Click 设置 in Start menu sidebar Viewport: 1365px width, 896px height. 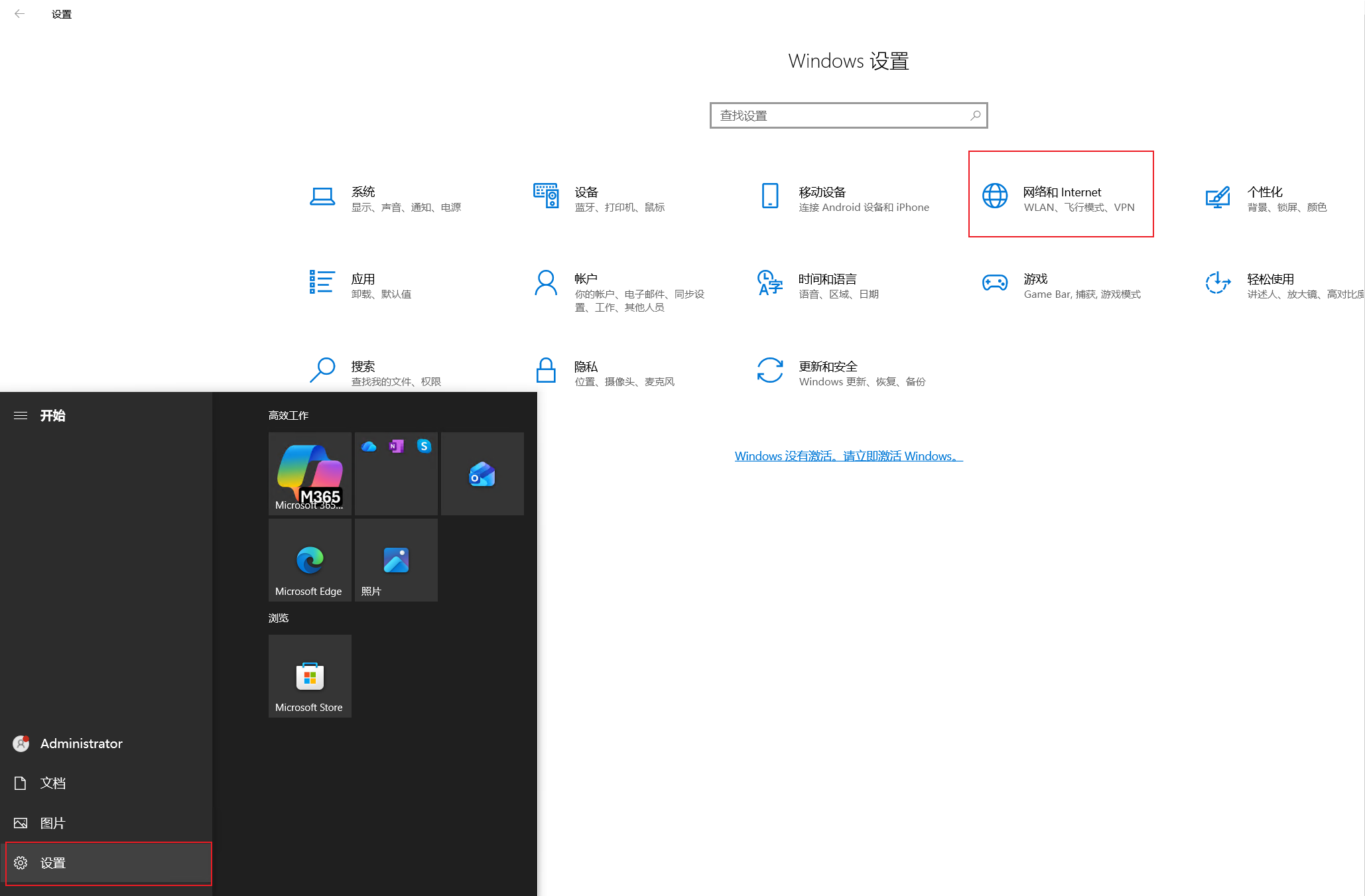click(x=52, y=863)
